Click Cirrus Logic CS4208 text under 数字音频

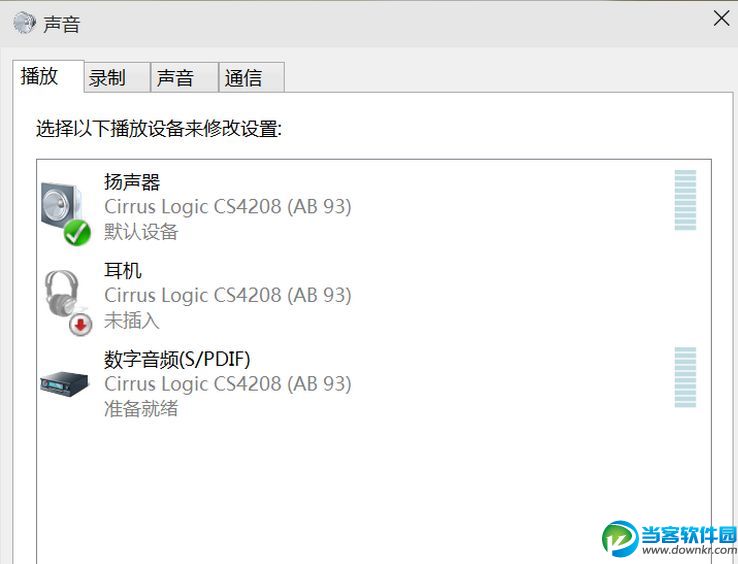(228, 384)
